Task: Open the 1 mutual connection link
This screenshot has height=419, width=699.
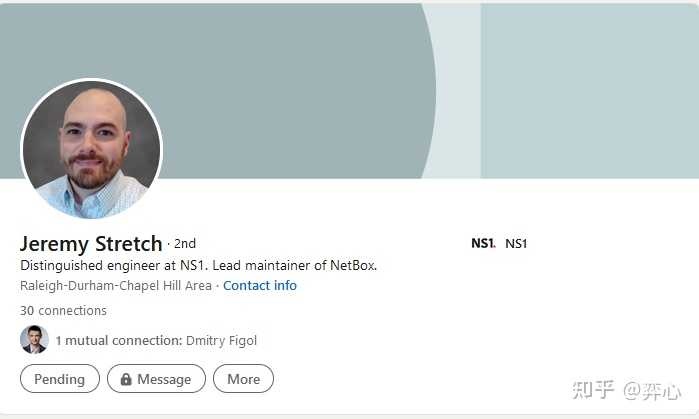Action: coord(119,340)
